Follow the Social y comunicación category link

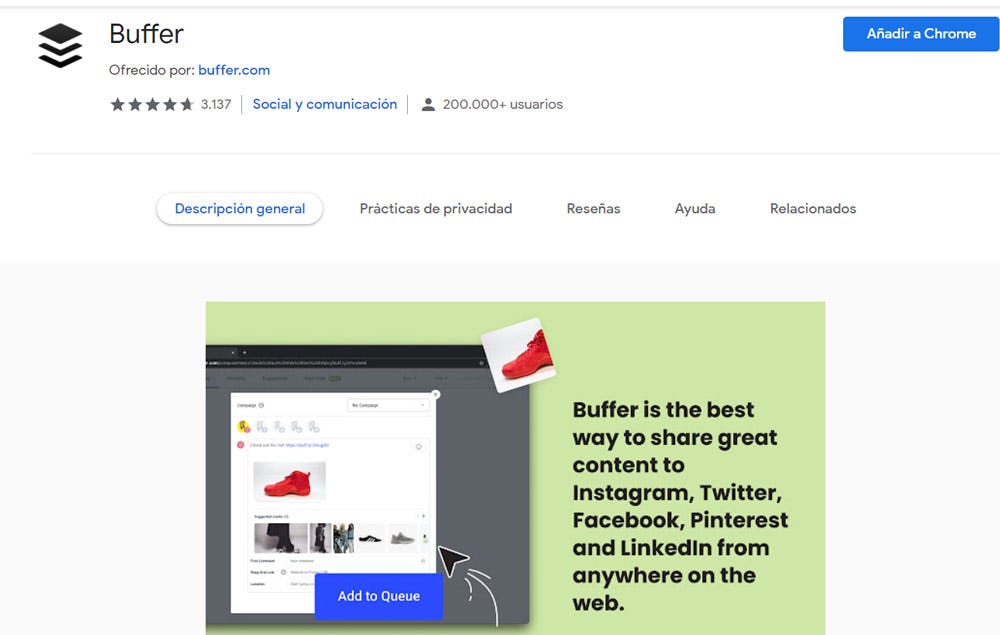click(325, 104)
